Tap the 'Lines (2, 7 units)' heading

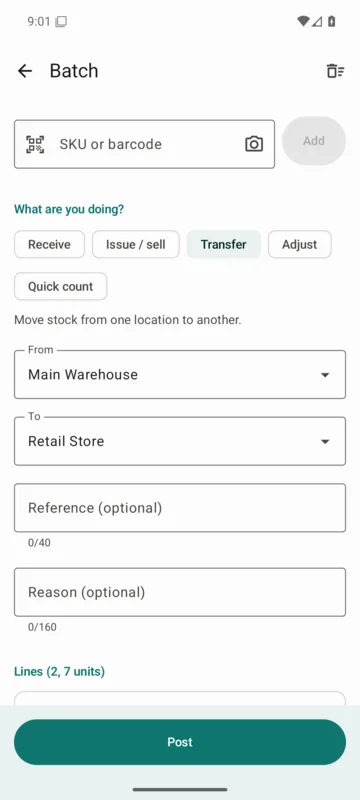[59, 671]
